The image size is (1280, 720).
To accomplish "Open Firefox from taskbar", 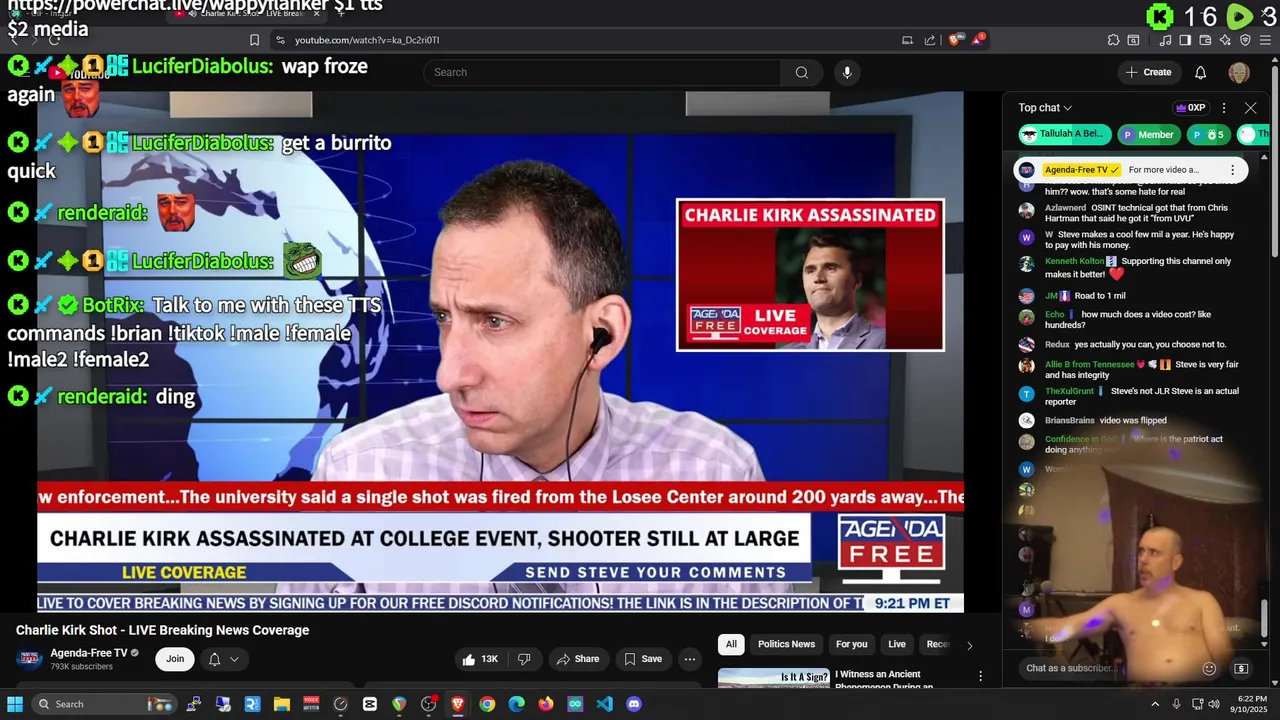I will [x=545, y=704].
